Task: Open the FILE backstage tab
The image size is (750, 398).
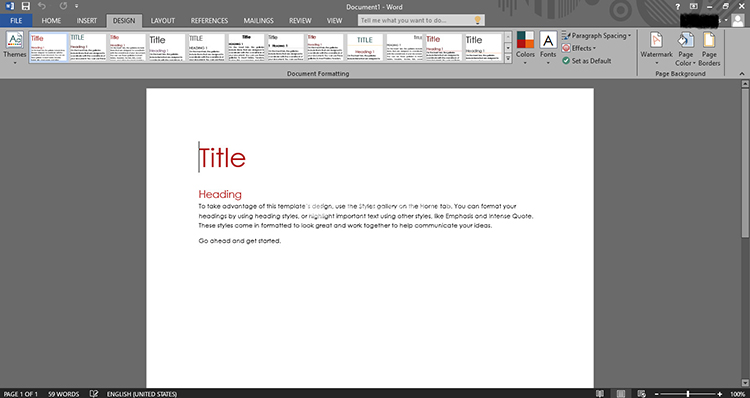Action: [x=16, y=21]
